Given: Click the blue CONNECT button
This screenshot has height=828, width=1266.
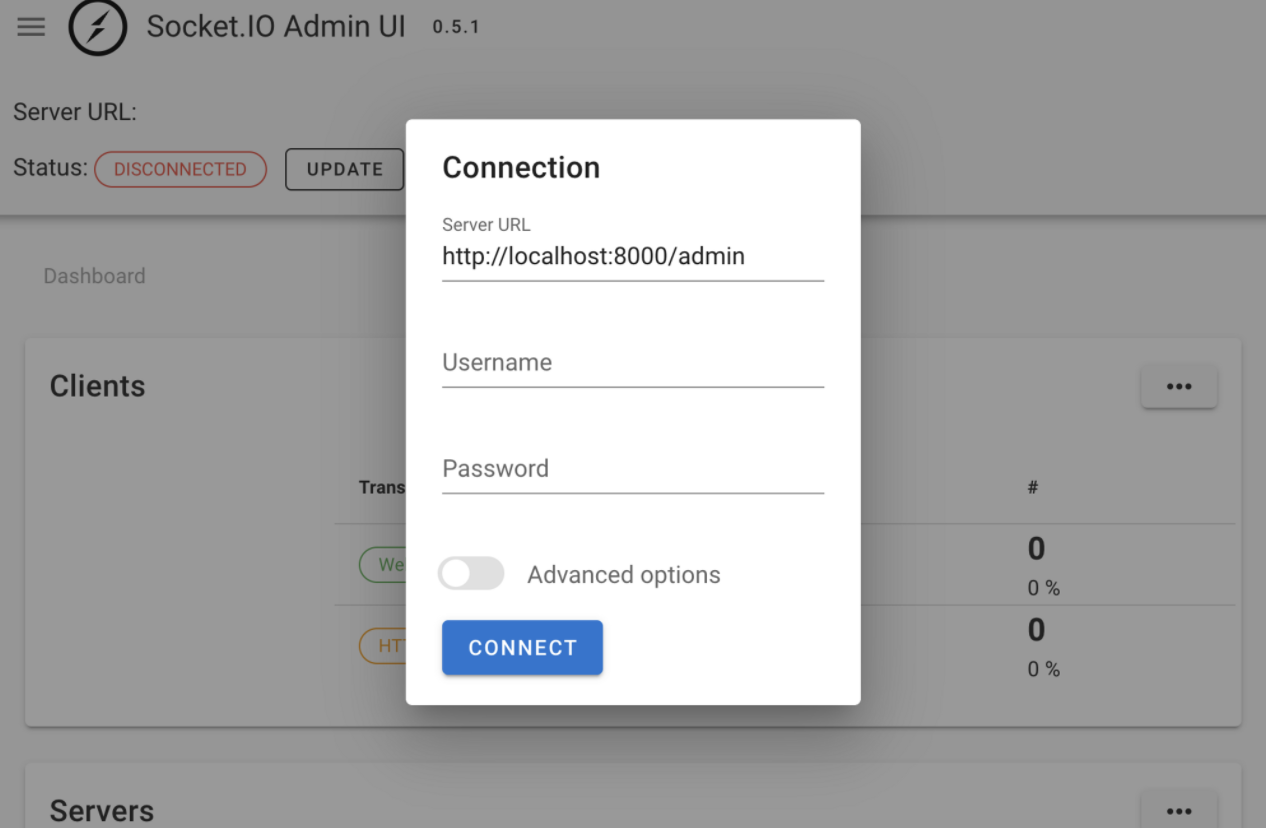Looking at the screenshot, I should click(x=522, y=647).
